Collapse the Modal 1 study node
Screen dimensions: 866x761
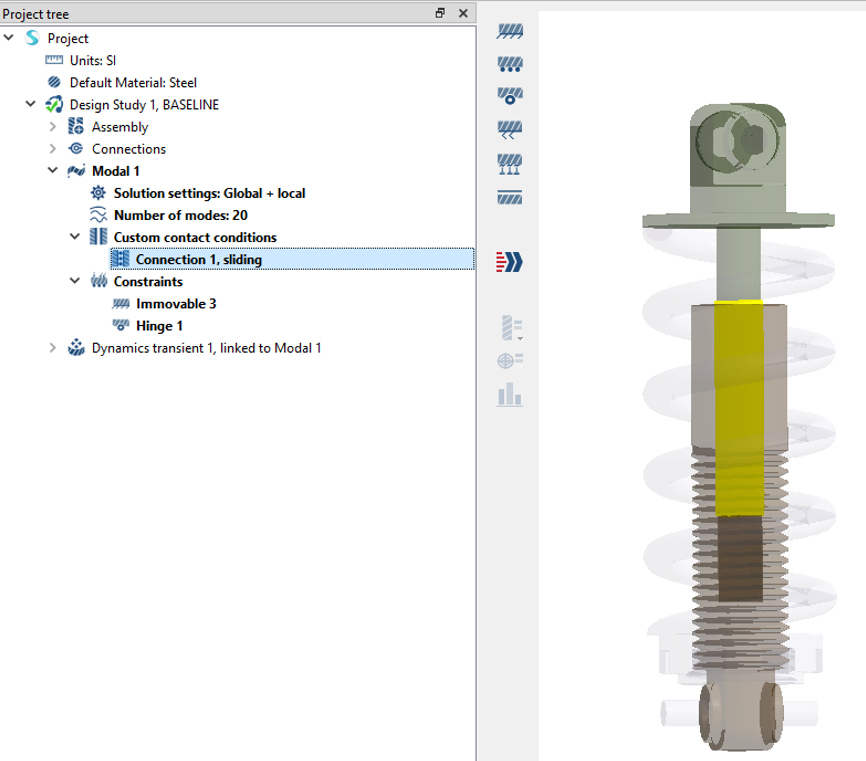[53, 171]
